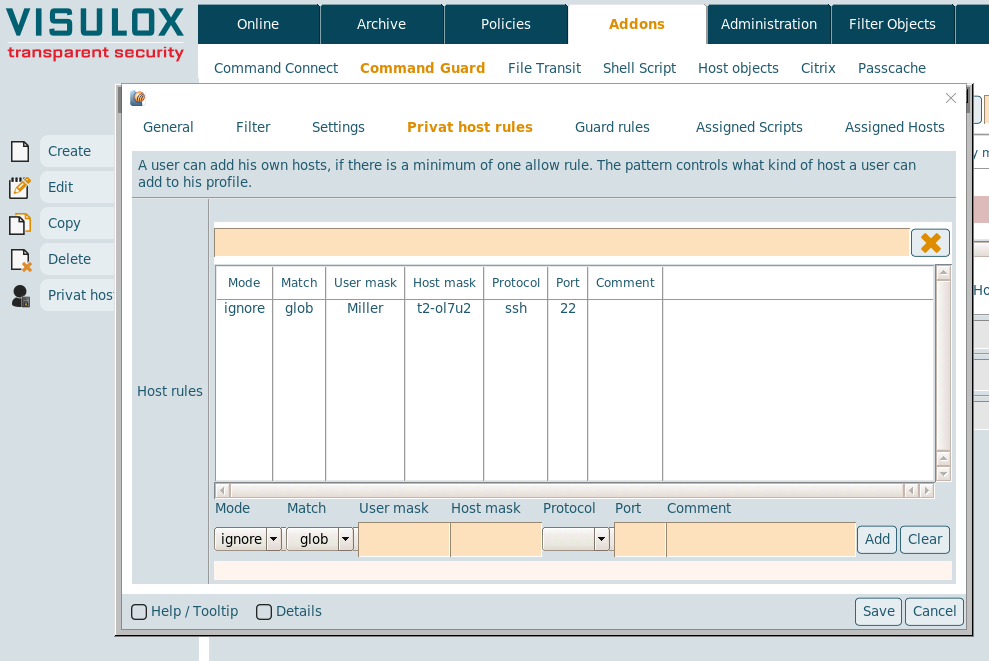Expand the Match dropdown showing glob
Screen dimensions: 989x661
point(320,540)
